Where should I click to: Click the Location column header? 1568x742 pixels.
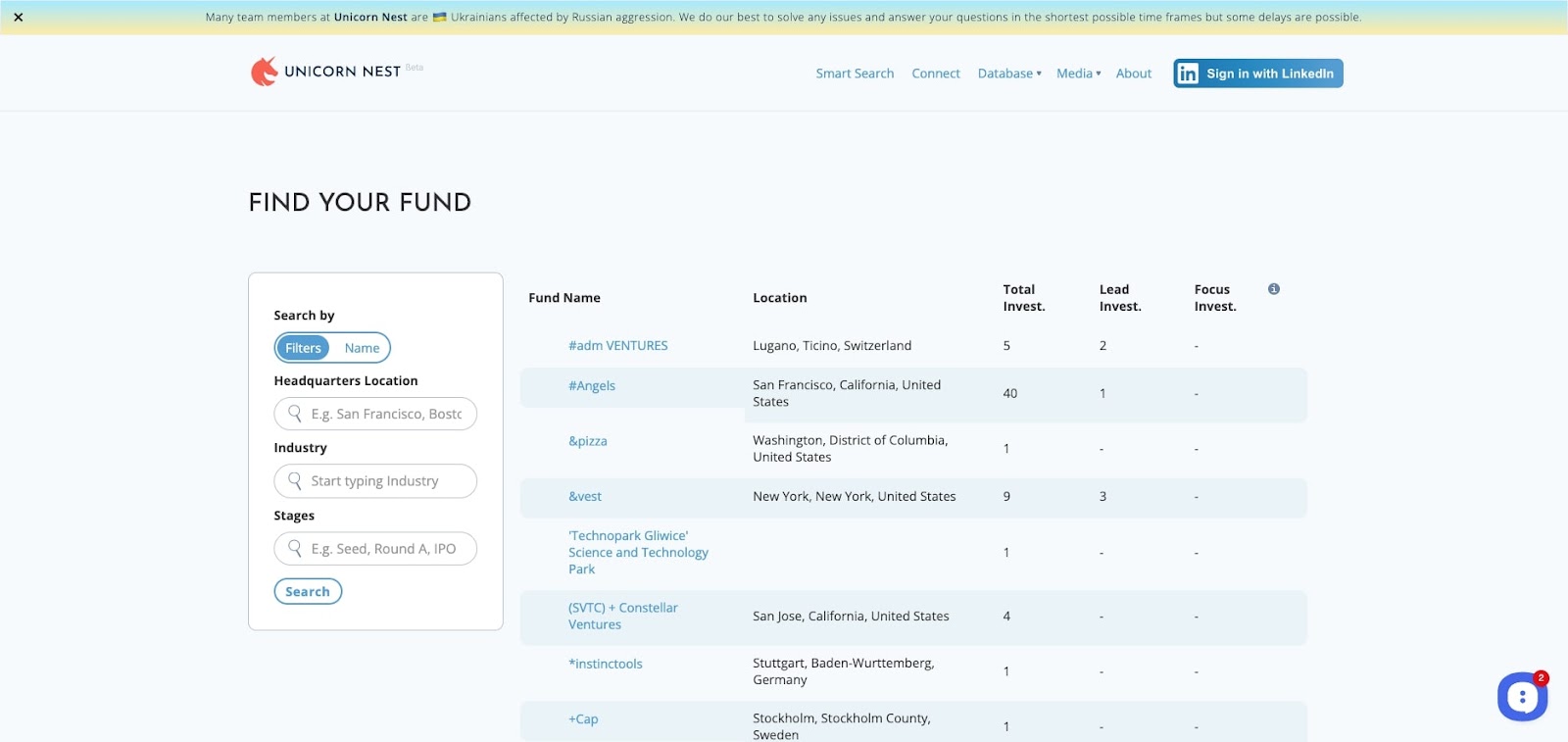coord(780,298)
